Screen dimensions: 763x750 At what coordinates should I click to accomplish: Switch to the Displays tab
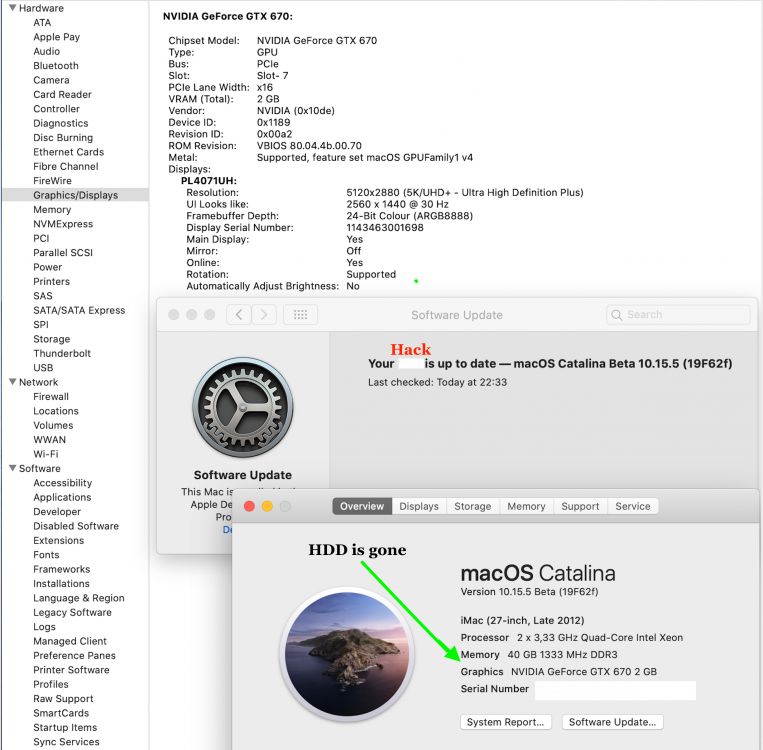pyautogui.click(x=419, y=506)
